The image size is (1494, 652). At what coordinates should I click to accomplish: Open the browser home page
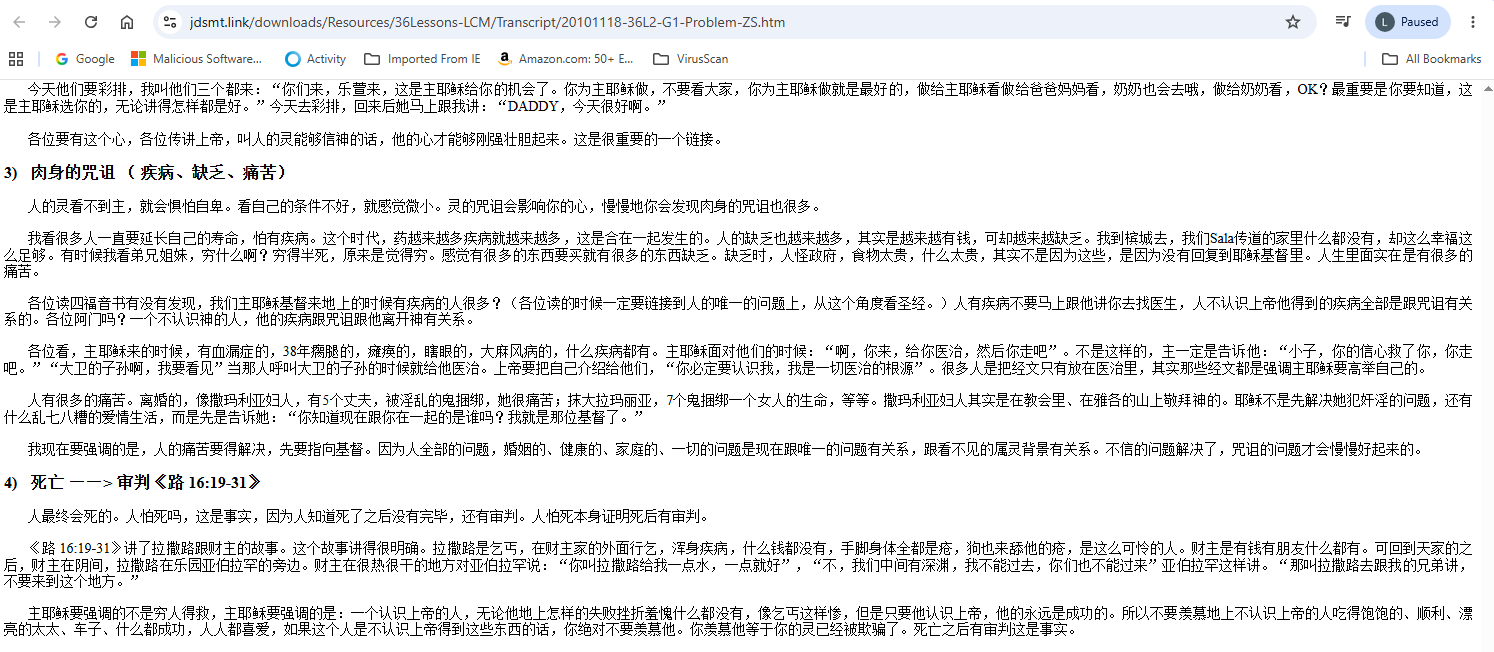point(127,22)
